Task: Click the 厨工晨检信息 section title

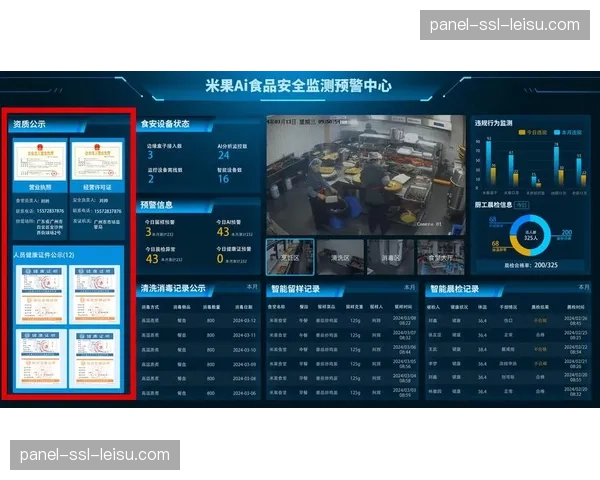Action: pyautogui.click(x=494, y=205)
